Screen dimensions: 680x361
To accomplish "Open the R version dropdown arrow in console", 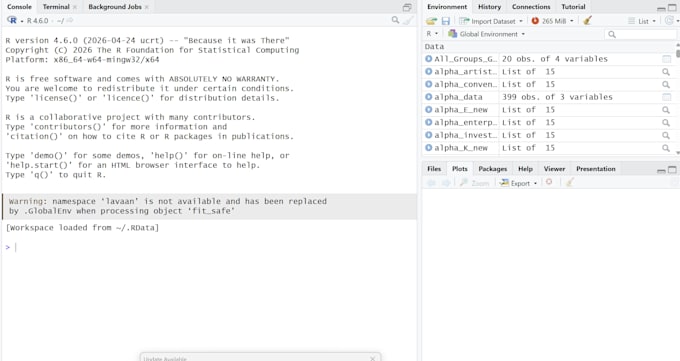I will click(22, 21).
